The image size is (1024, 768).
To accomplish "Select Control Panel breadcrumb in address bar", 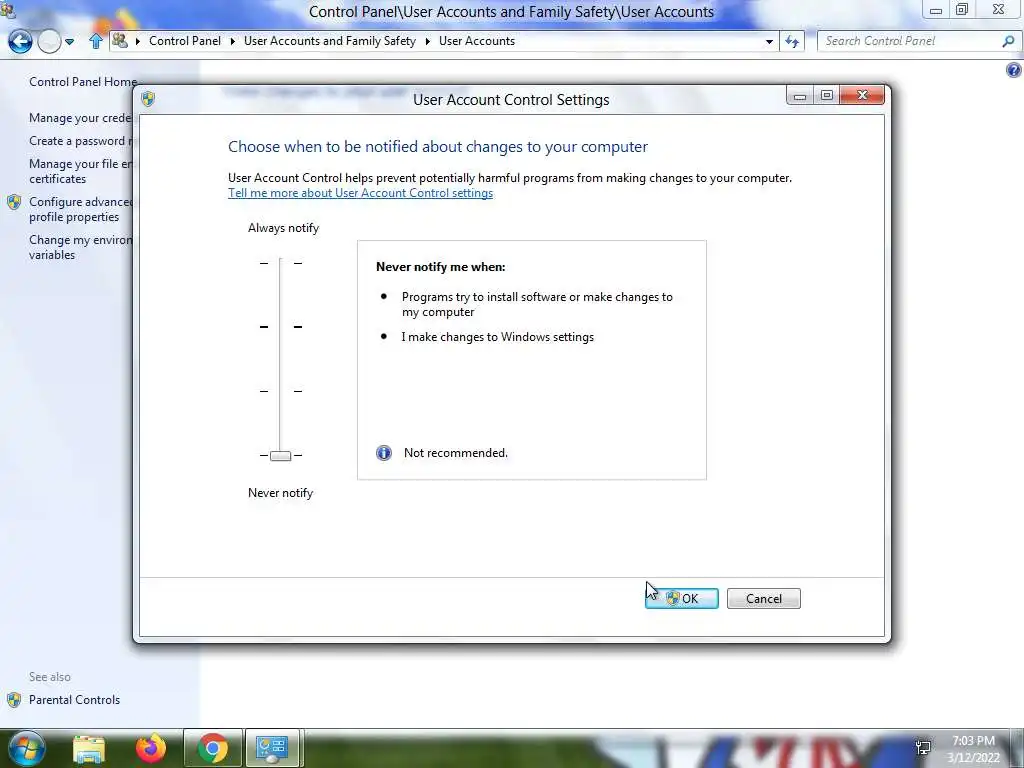I will click(185, 40).
